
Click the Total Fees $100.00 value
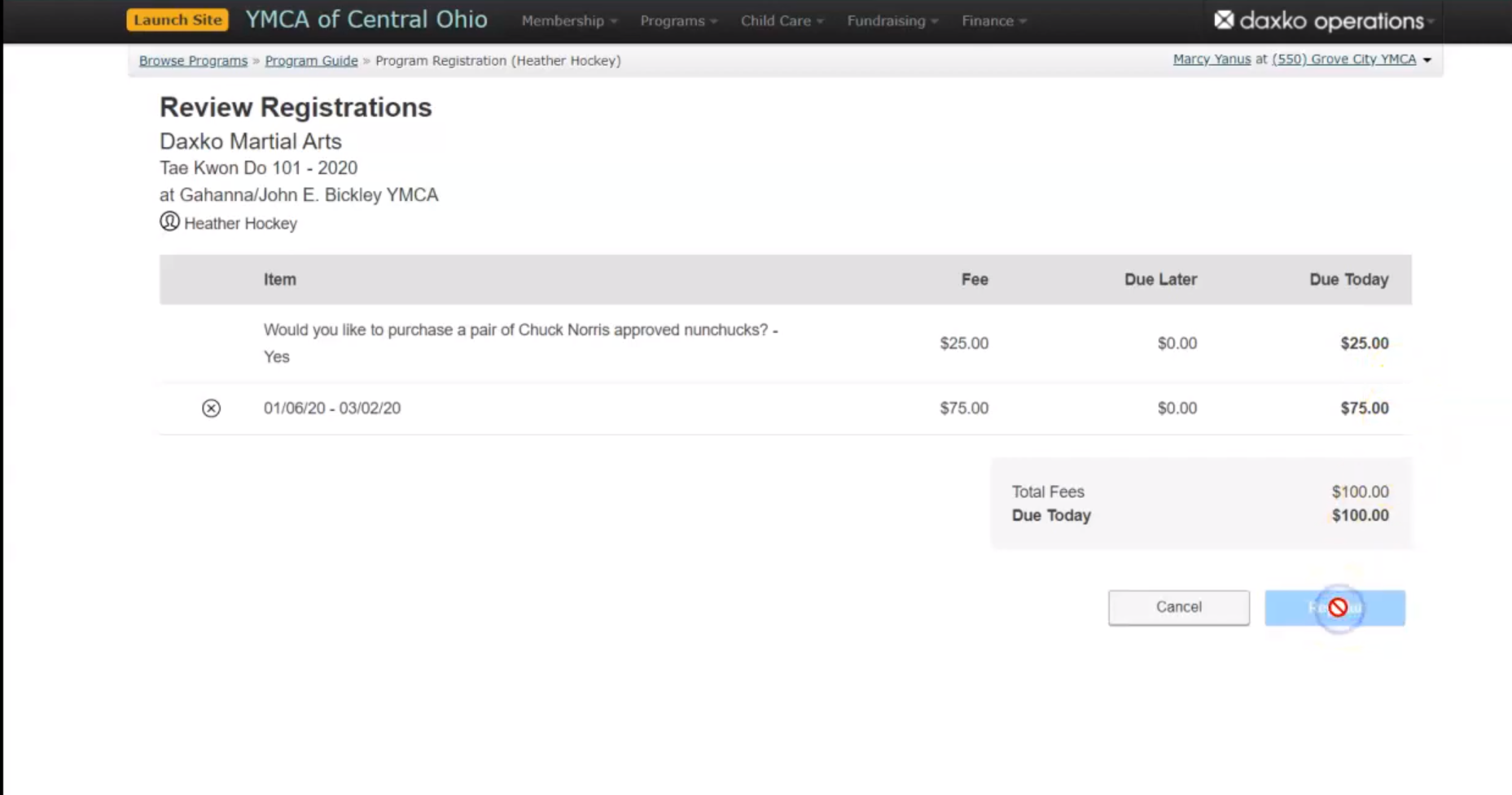coord(1360,491)
